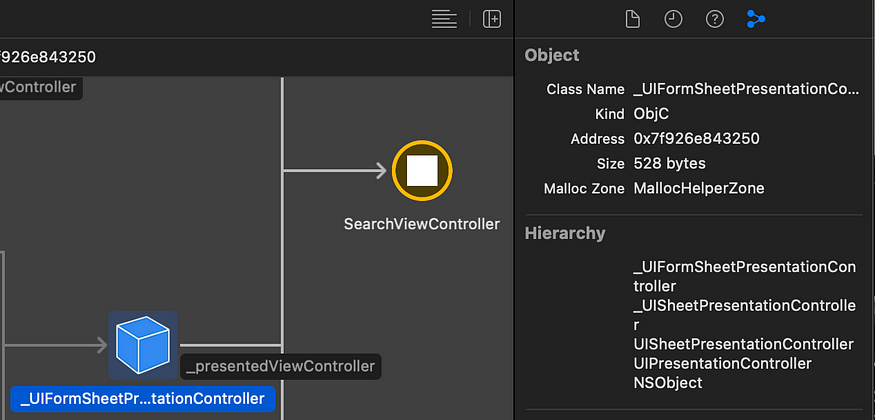Select UISheetPresentationController in Hierarchy list
Viewport: 875px width, 420px height.
pos(743,344)
